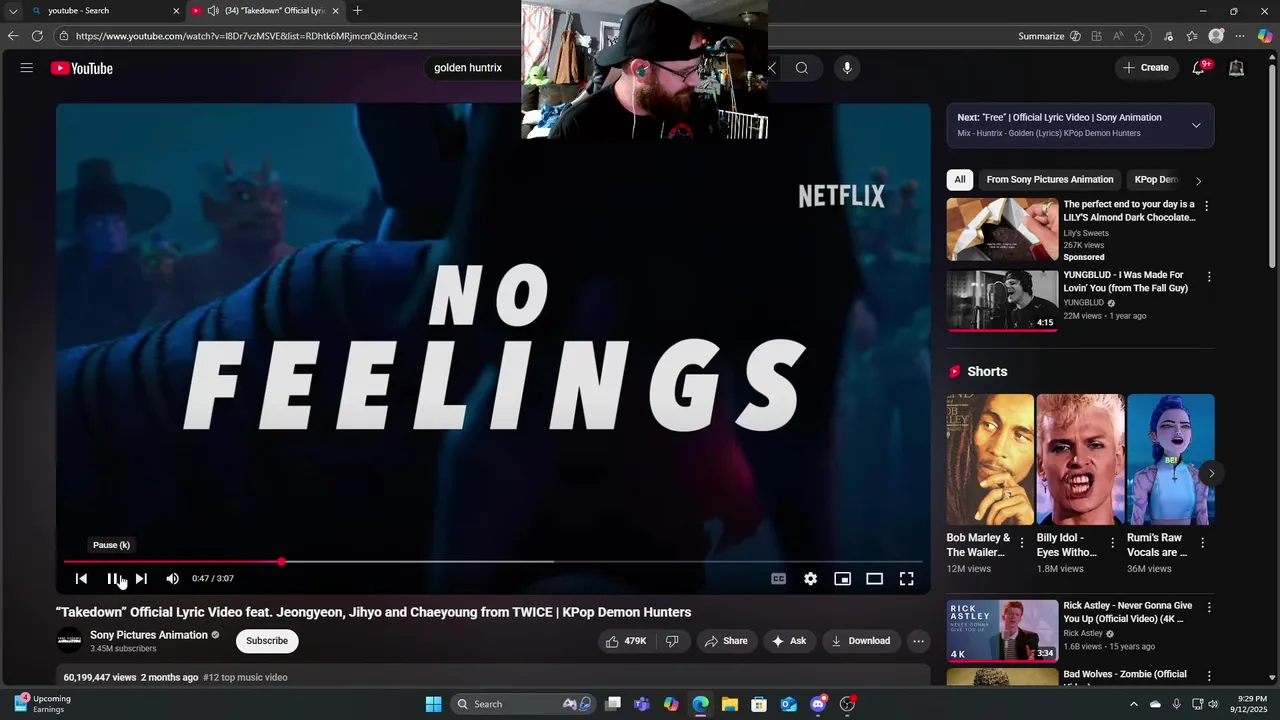This screenshot has height=720, width=1280.
Task: Open YouTube notifications bell
Action: (1198, 68)
